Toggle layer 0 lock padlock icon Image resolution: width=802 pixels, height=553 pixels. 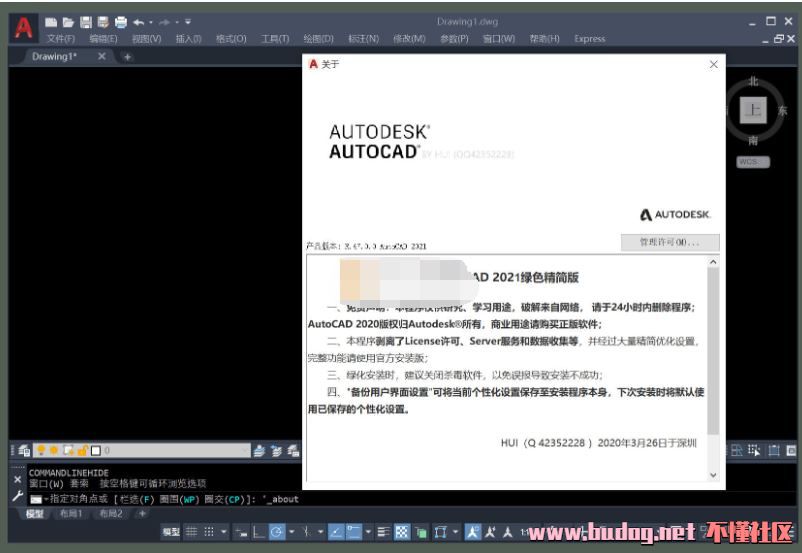point(82,450)
